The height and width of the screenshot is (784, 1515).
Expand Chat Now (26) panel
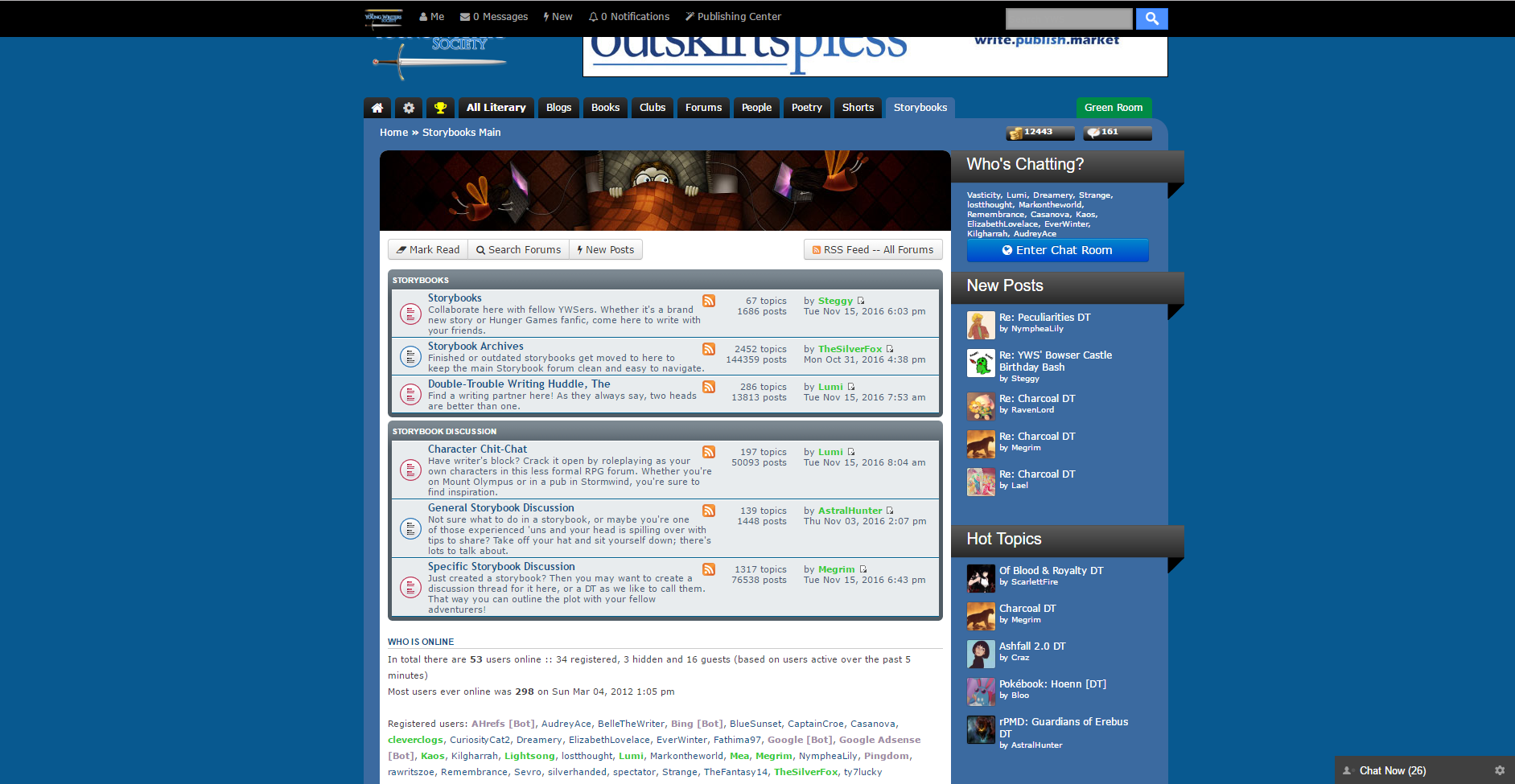point(1392,770)
